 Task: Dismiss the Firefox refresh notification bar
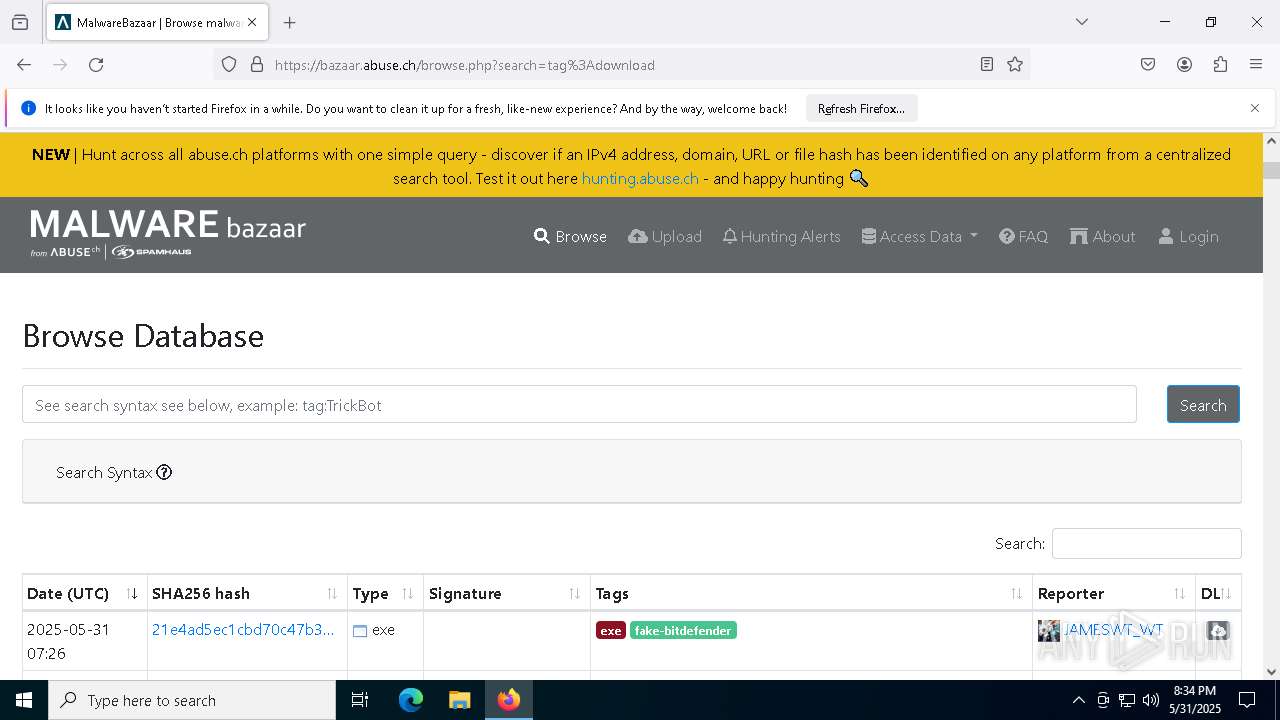click(x=1255, y=108)
